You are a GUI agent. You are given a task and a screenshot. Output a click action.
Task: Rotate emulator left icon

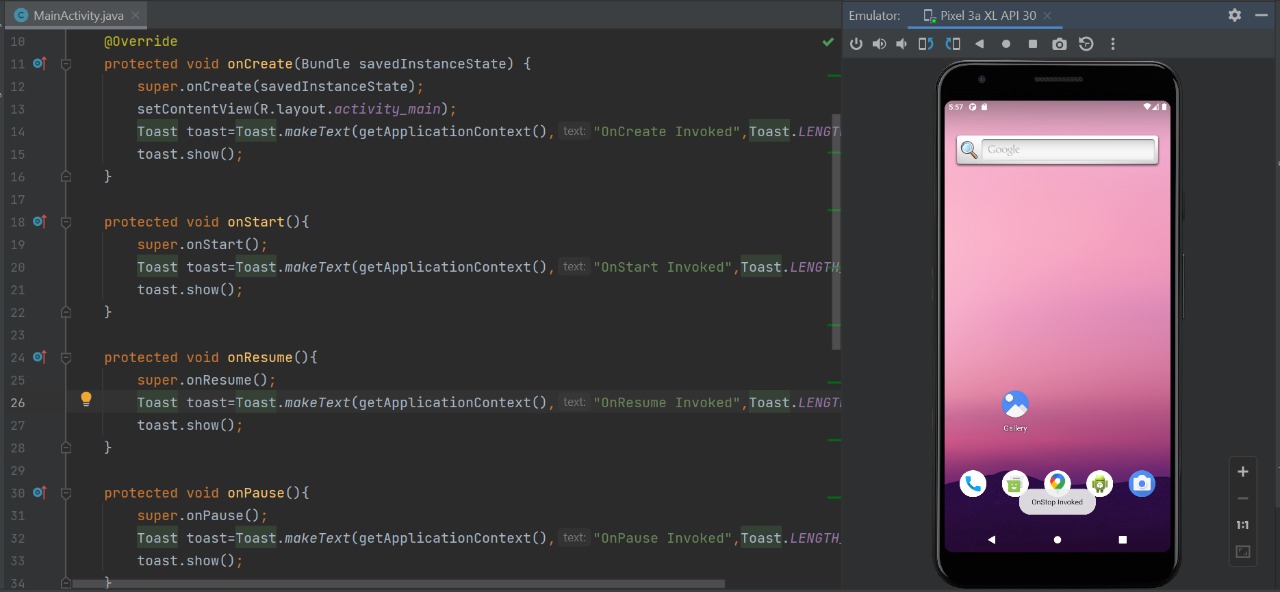click(926, 44)
